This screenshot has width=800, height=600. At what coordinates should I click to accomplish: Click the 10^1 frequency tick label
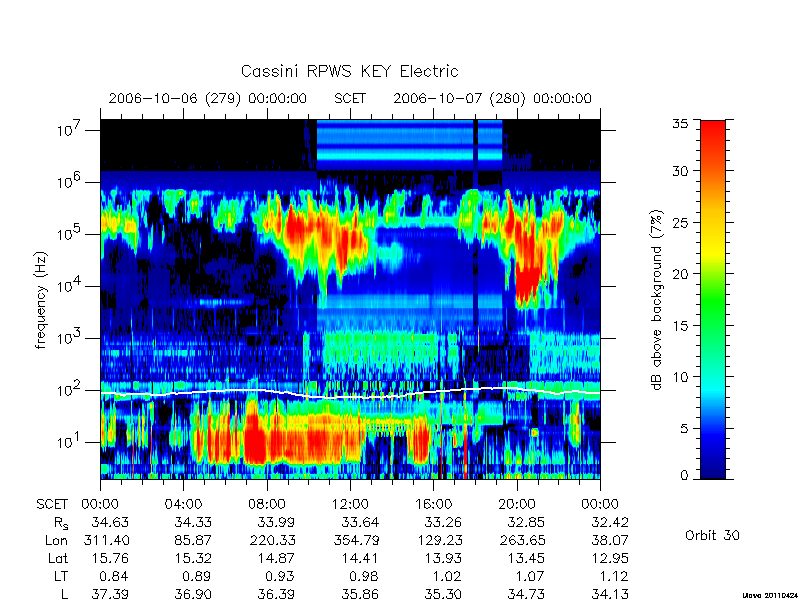point(68,442)
